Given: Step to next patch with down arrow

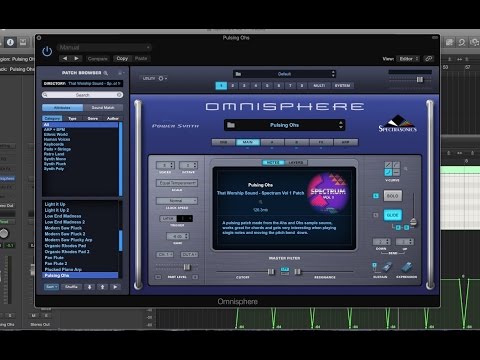Looking at the screenshot, I should (x=89, y=287).
